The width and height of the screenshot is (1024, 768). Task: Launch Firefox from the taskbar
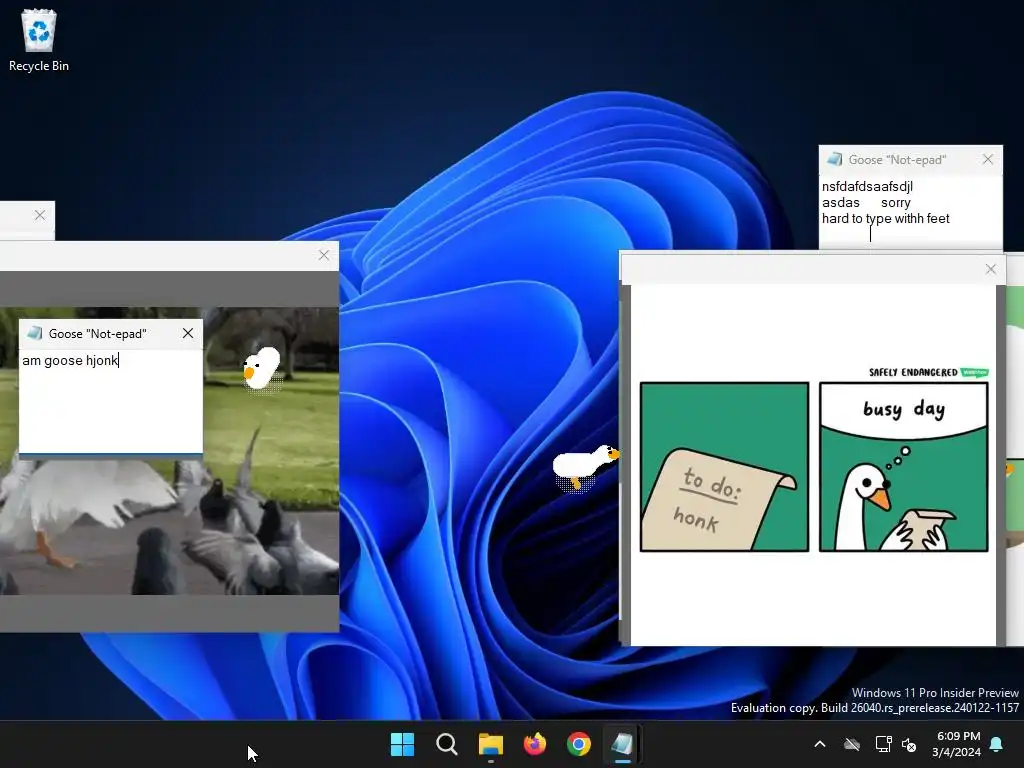click(x=535, y=744)
